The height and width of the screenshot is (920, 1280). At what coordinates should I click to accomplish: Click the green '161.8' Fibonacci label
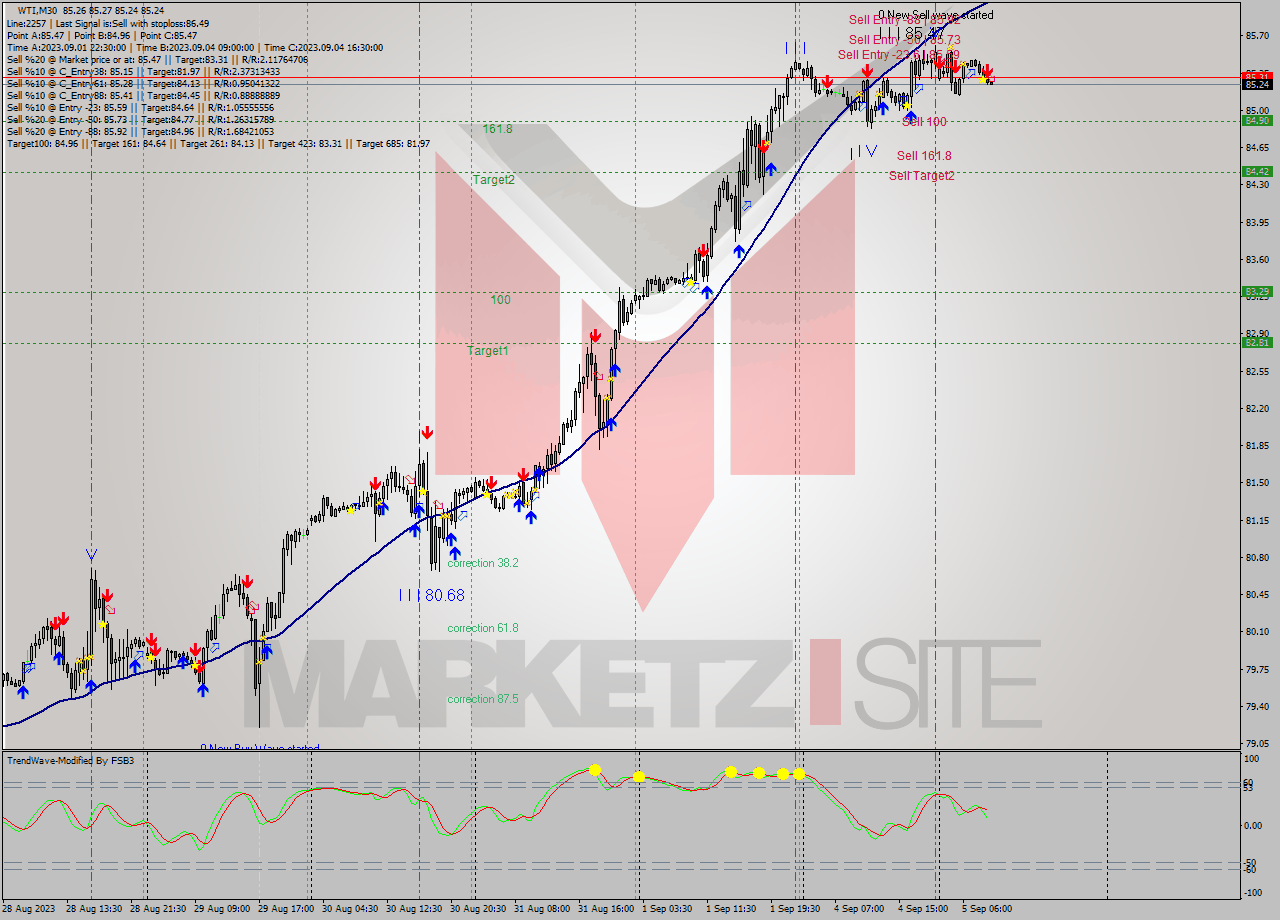[497, 129]
